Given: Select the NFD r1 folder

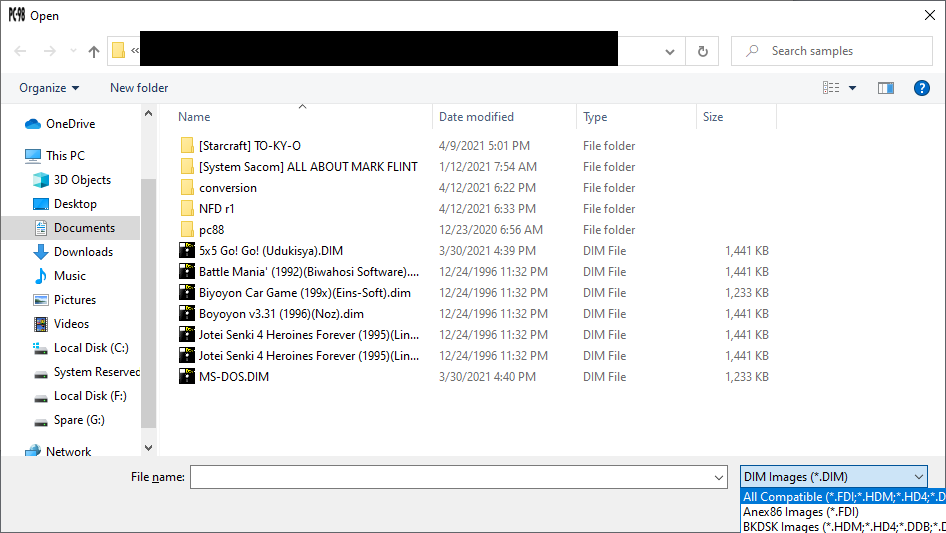Looking at the screenshot, I should (x=216, y=209).
